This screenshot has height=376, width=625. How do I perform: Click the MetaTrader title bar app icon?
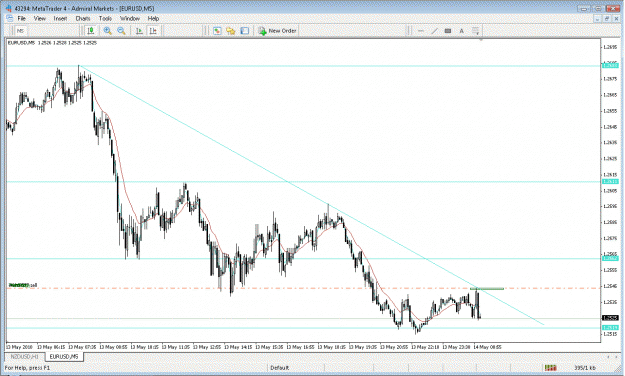[9, 8]
